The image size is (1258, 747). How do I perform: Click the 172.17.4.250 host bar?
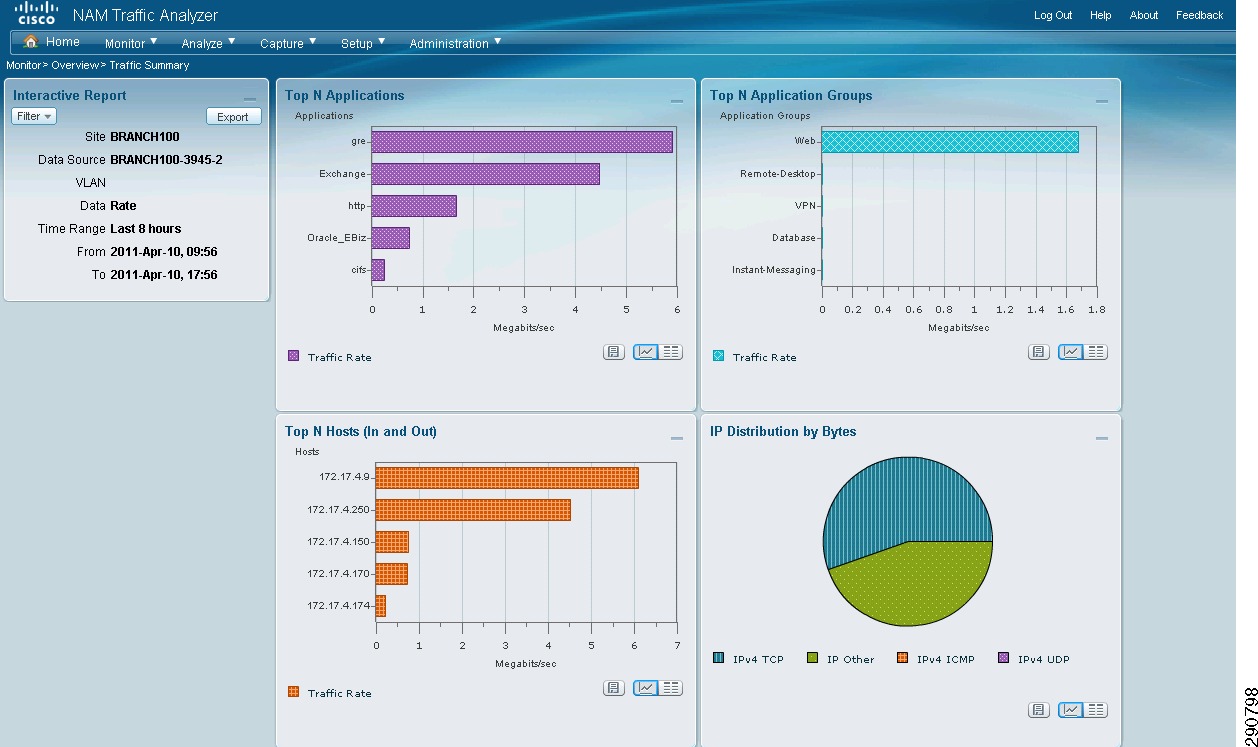[x=473, y=510]
